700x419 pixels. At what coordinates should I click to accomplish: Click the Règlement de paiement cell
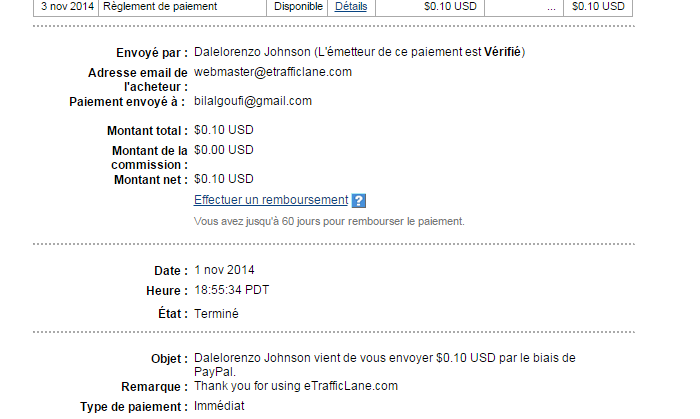click(x=182, y=7)
